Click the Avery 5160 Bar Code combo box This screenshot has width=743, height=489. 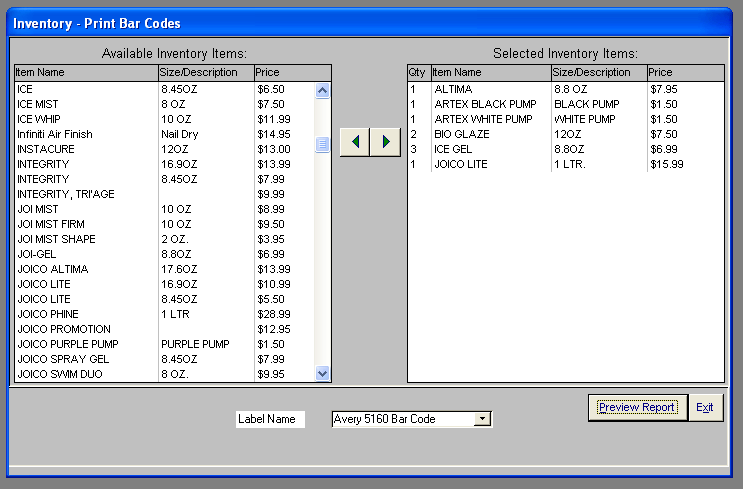(412, 419)
